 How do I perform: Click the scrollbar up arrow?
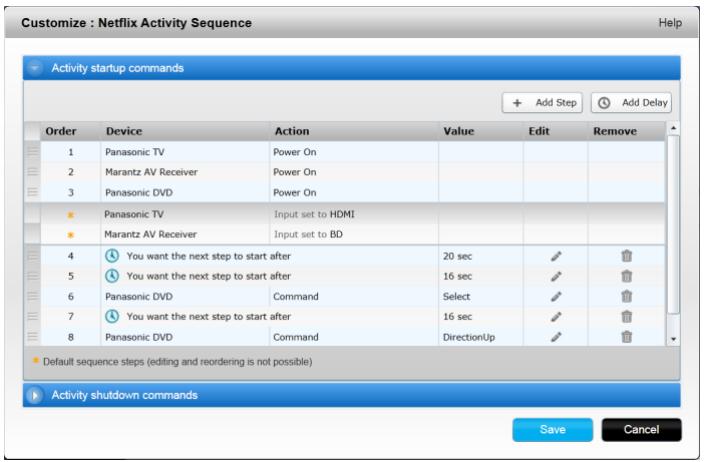click(673, 128)
